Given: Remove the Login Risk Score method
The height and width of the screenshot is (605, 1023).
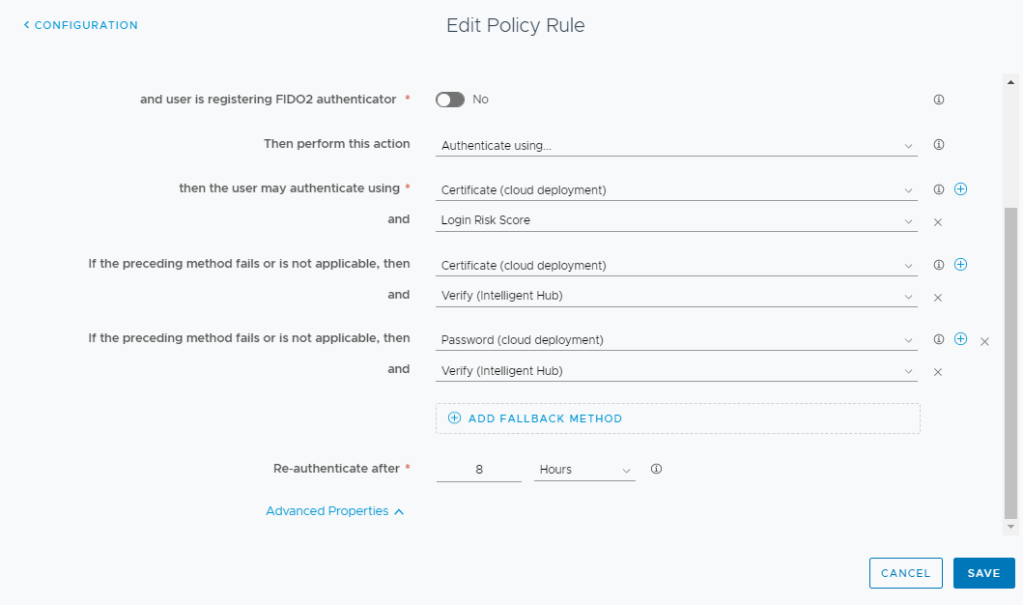Looking at the screenshot, I should coord(938,222).
